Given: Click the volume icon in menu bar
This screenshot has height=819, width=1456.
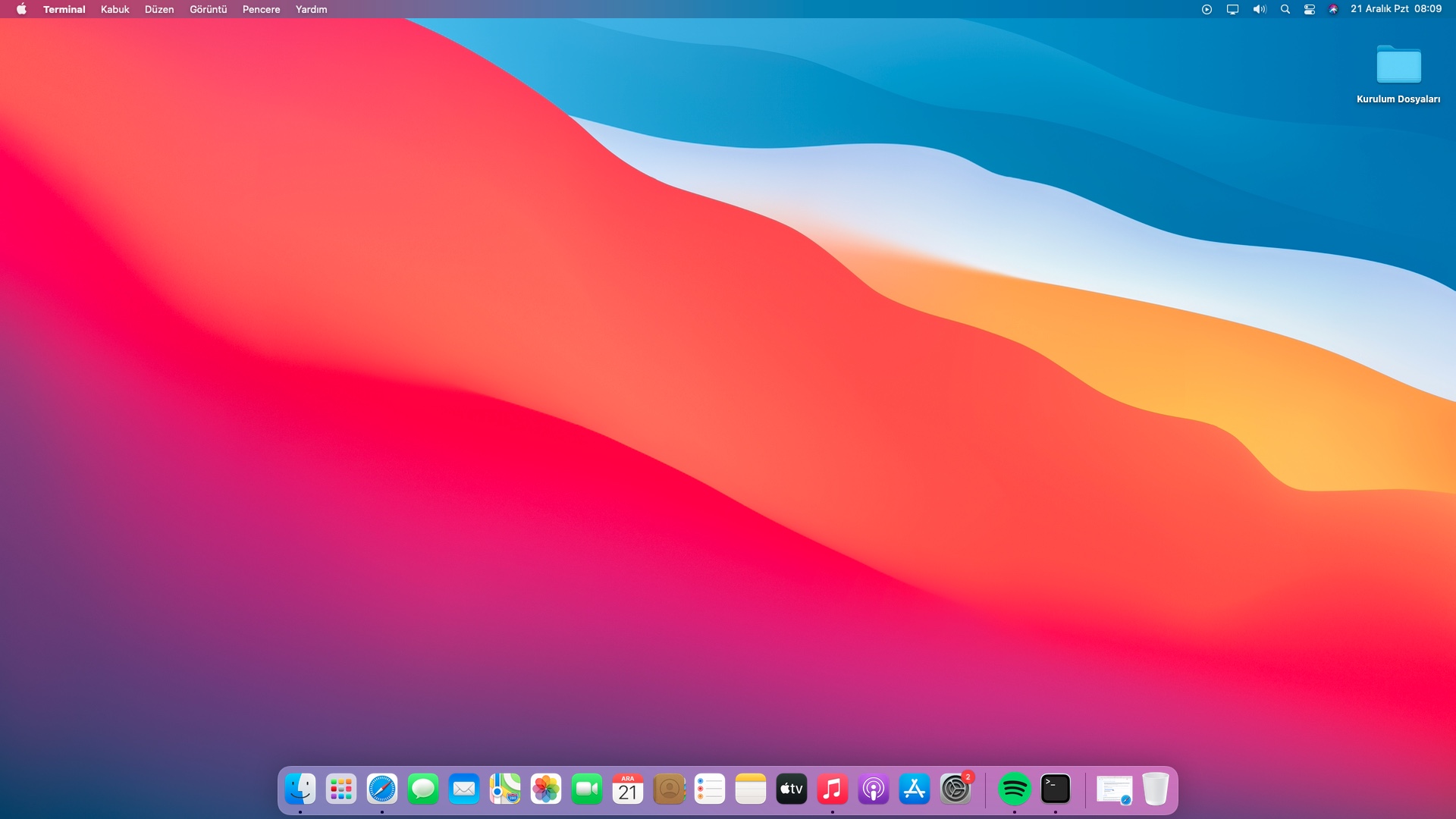Looking at the screenshot, I should pyautogui.click(x=1260, y=9).
